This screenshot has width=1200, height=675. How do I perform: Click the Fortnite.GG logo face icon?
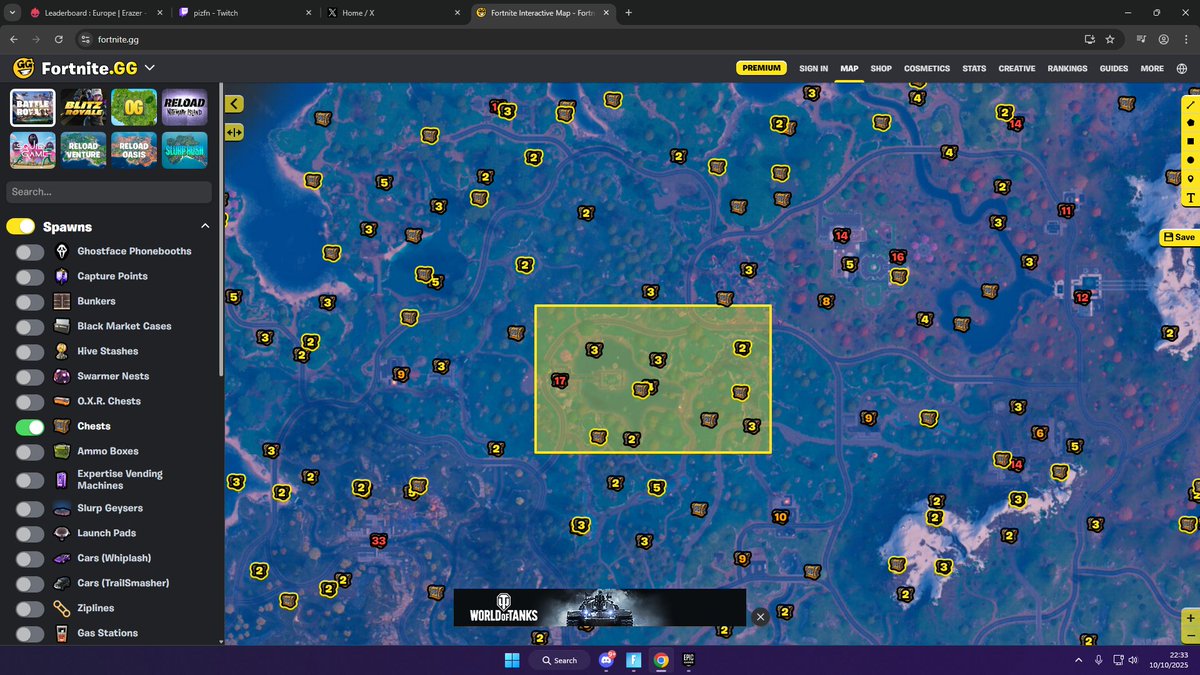click(23, 68)
